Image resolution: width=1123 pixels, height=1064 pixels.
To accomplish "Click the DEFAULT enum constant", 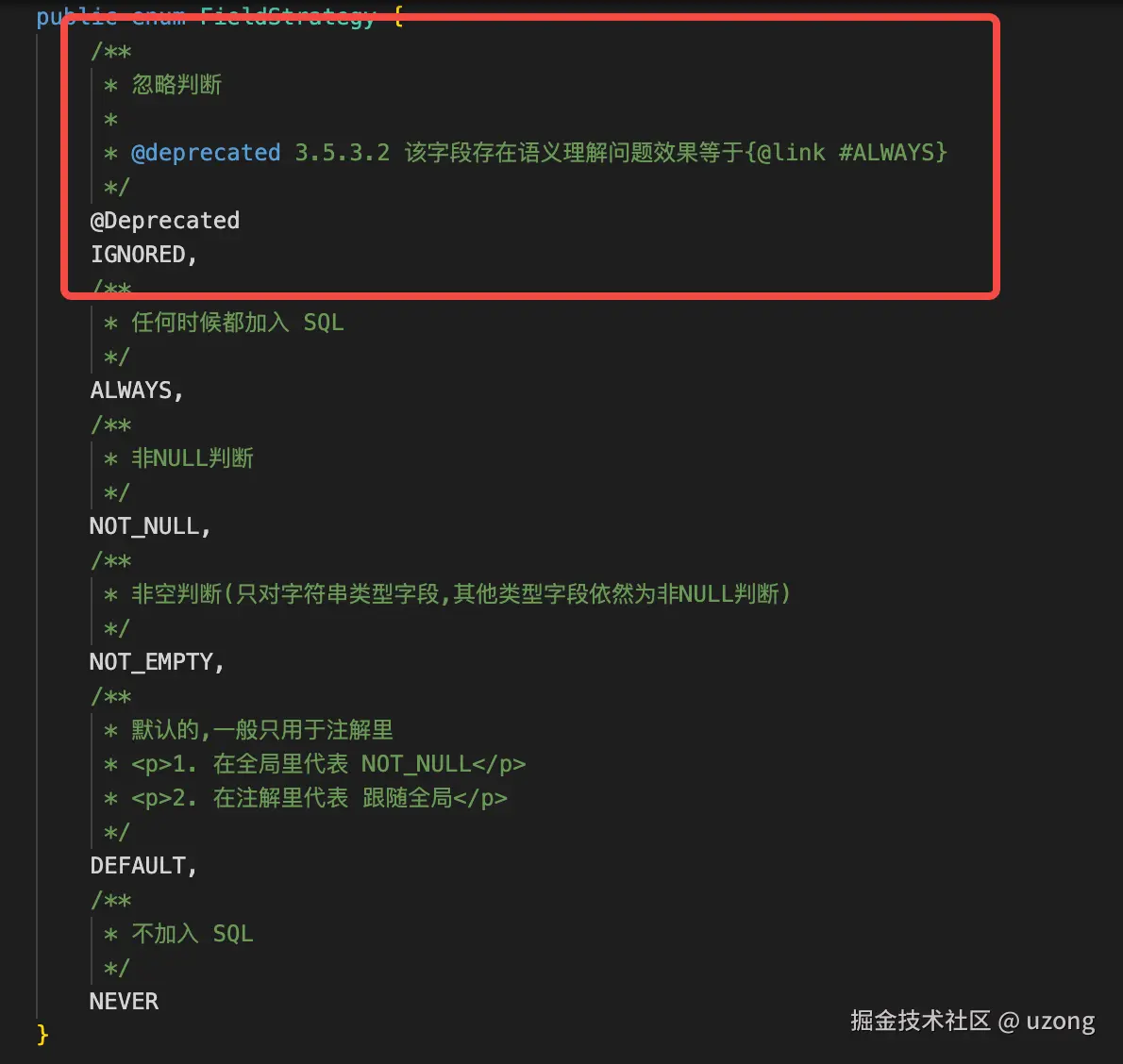I will pos(142,866).
